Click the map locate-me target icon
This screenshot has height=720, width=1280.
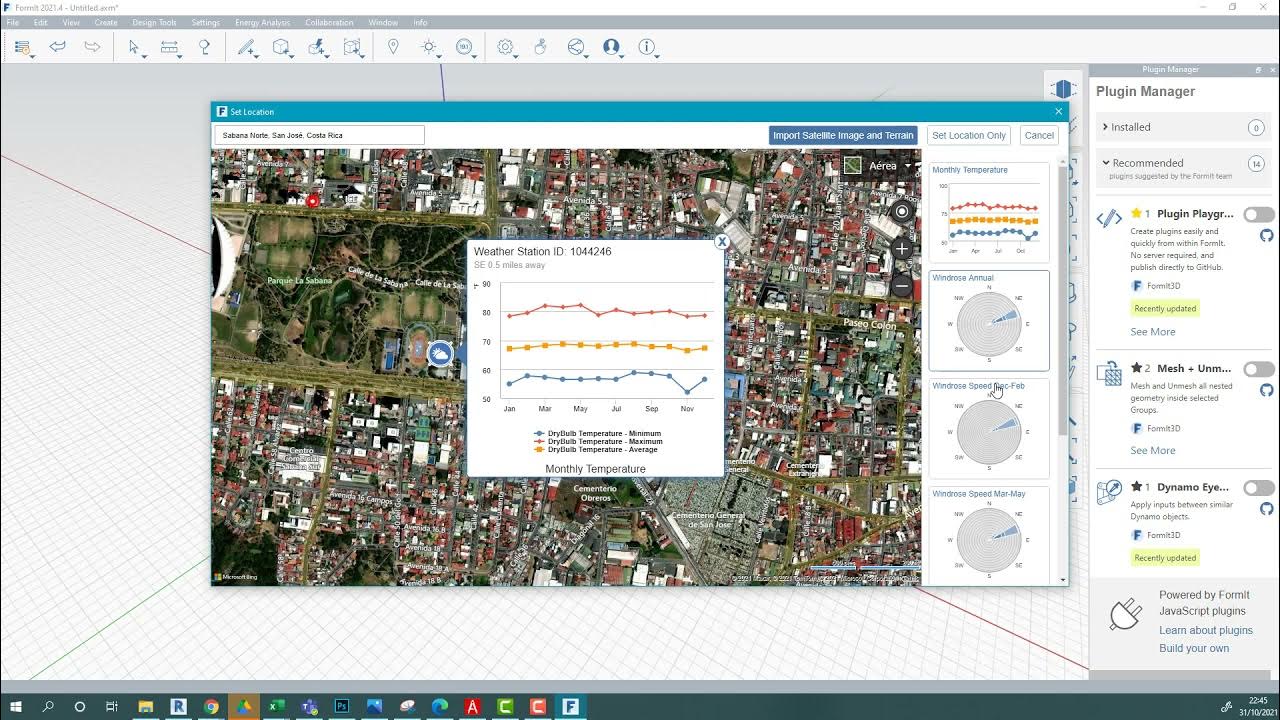[902, 211]
